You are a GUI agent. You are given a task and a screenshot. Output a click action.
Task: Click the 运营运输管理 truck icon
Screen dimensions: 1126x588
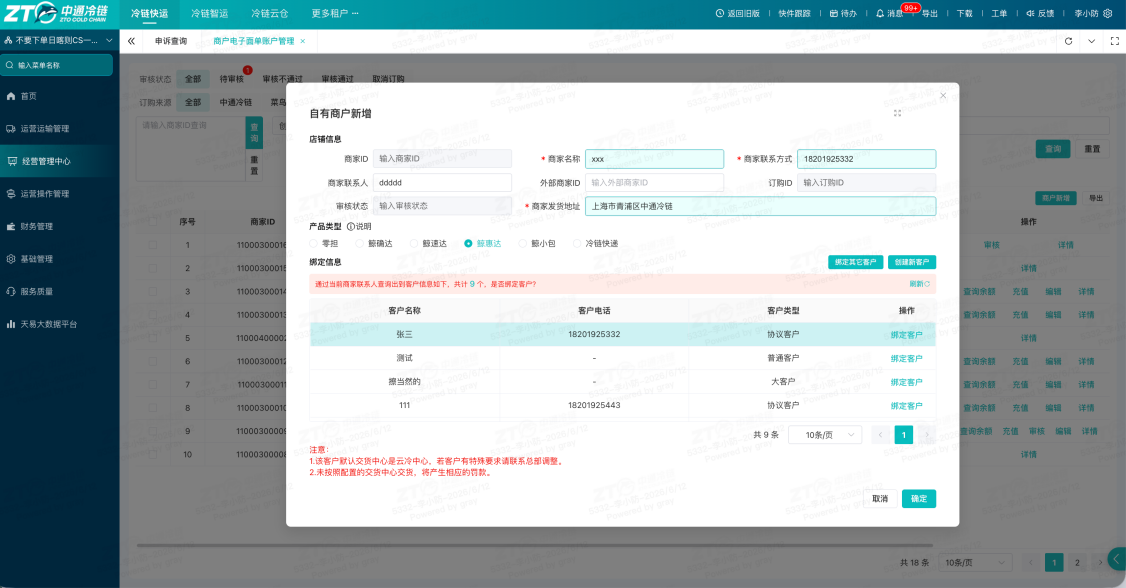(x=11, y=129)
